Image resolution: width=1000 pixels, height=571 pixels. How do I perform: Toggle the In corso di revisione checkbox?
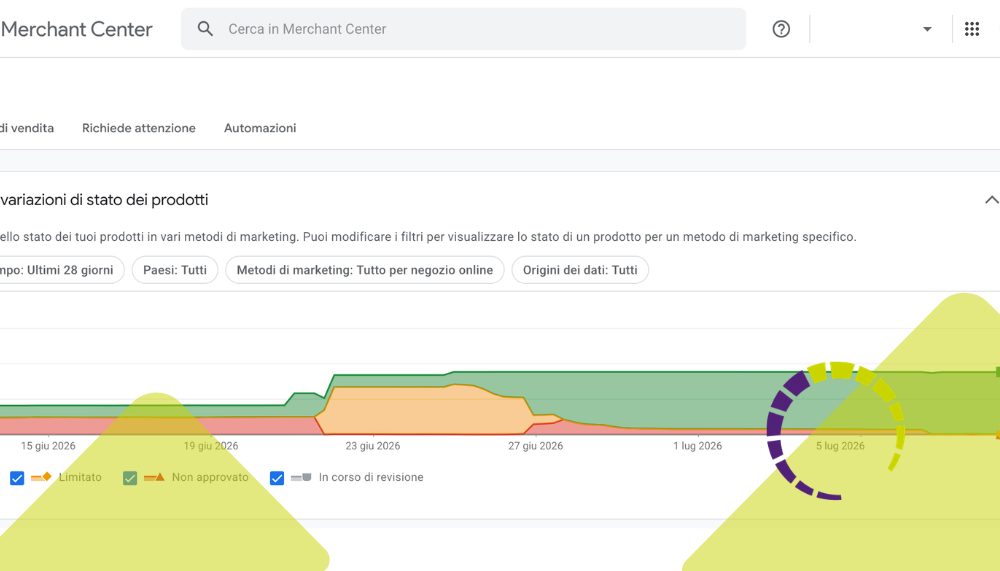(277, 478)
